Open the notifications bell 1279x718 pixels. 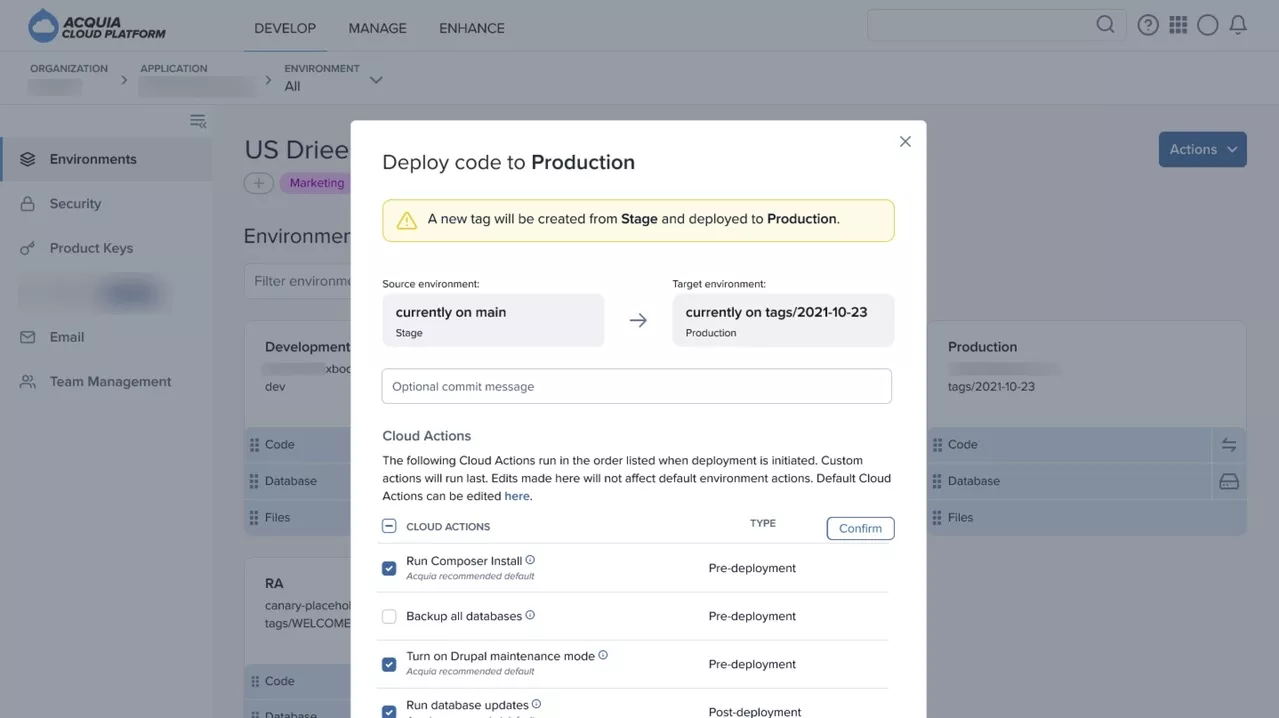click(x=1238, y=26)
